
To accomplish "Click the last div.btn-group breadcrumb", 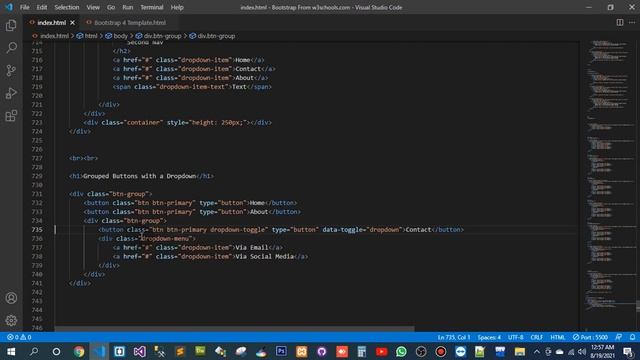I will (x=216, y=36).
